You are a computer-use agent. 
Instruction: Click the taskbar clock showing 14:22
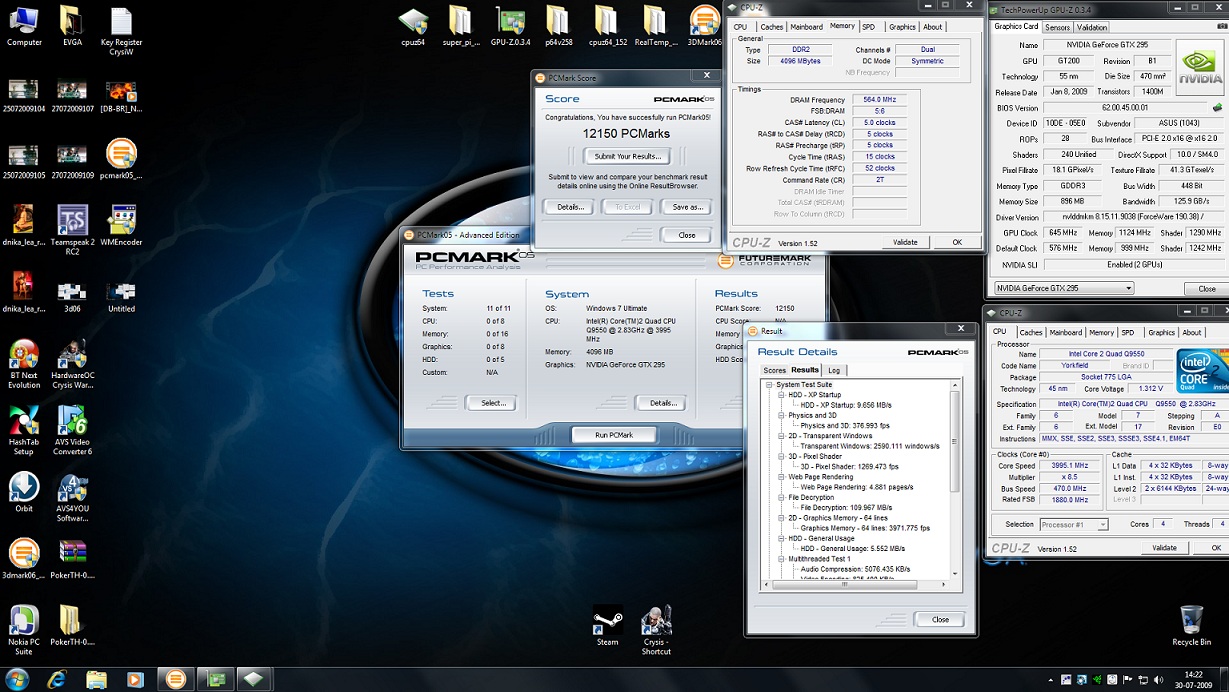tap(1192, 680)
